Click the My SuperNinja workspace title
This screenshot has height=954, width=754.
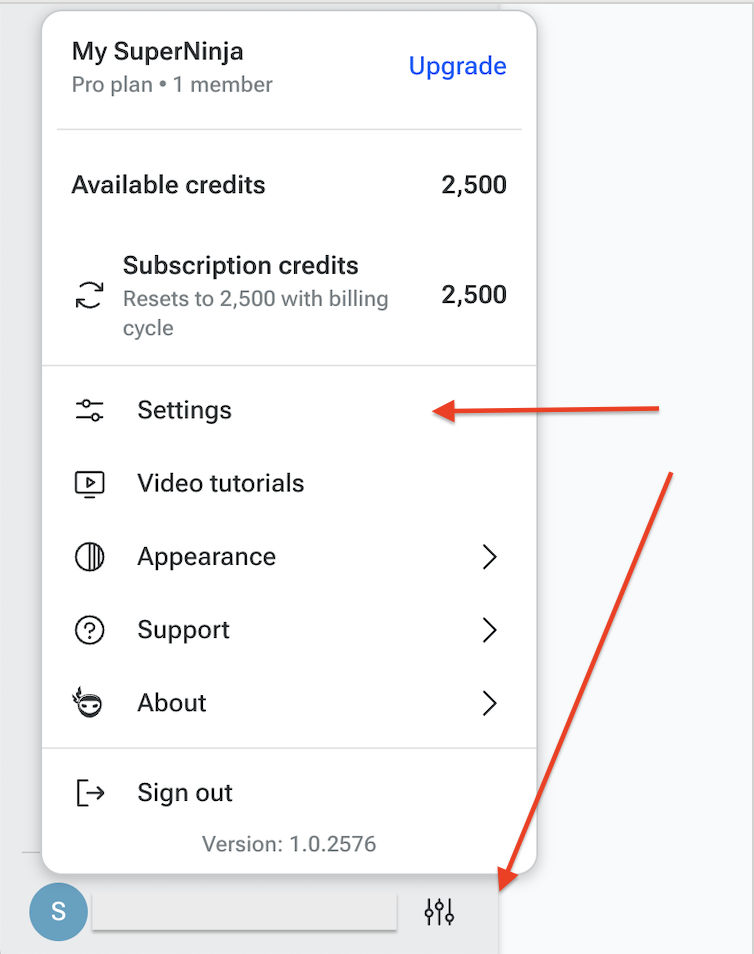158,52
